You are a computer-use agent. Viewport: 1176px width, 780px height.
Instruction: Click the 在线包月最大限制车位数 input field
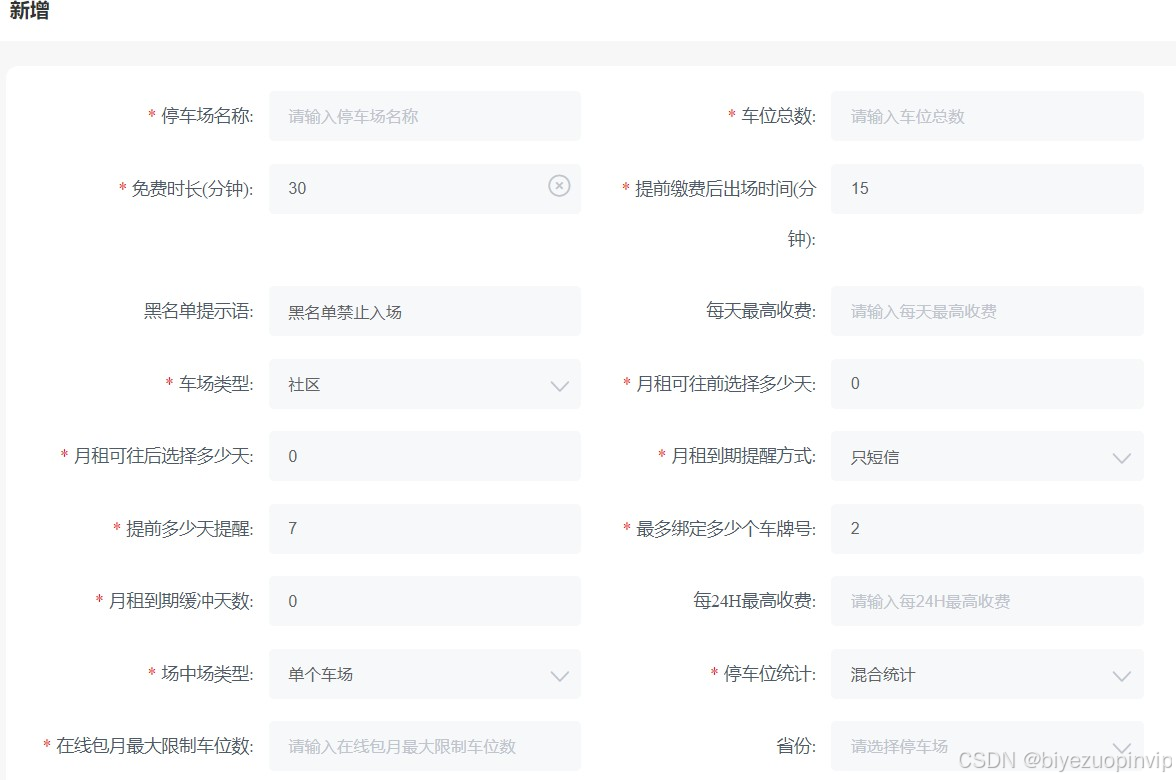pos(425,746)
